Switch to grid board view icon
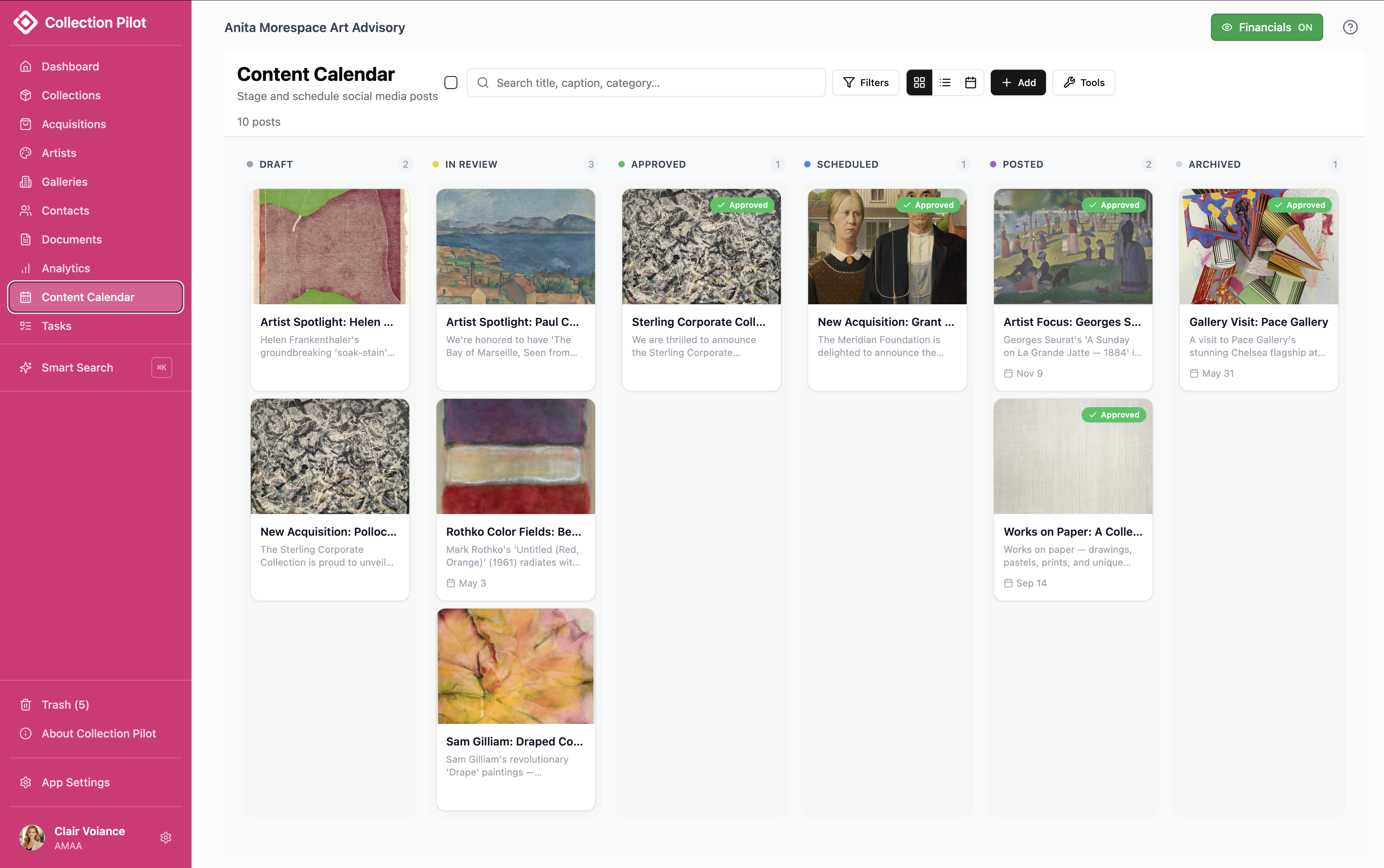1384x868 pixels. pyautogui.click(x=919, y=82)
